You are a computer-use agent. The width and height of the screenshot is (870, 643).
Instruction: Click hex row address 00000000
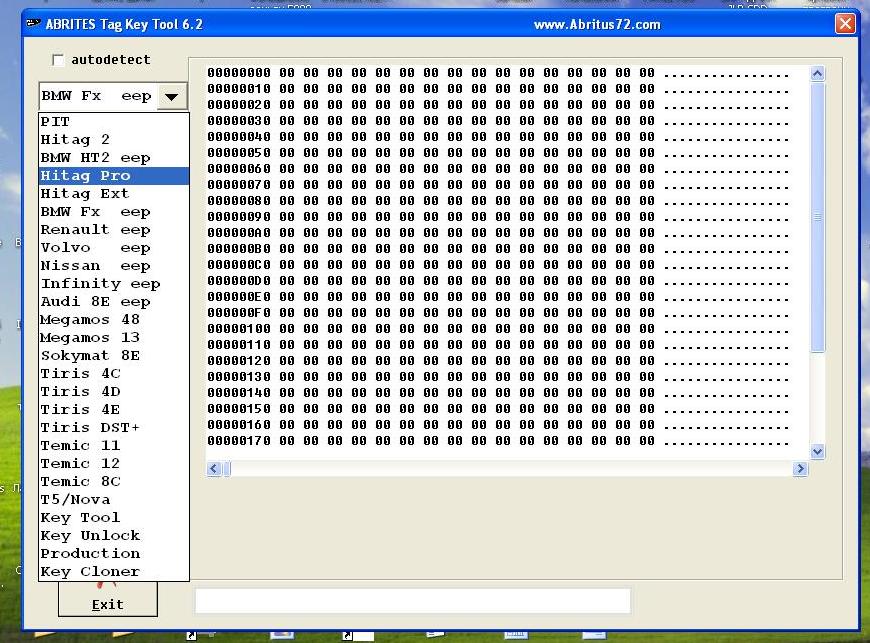[239, 73]
